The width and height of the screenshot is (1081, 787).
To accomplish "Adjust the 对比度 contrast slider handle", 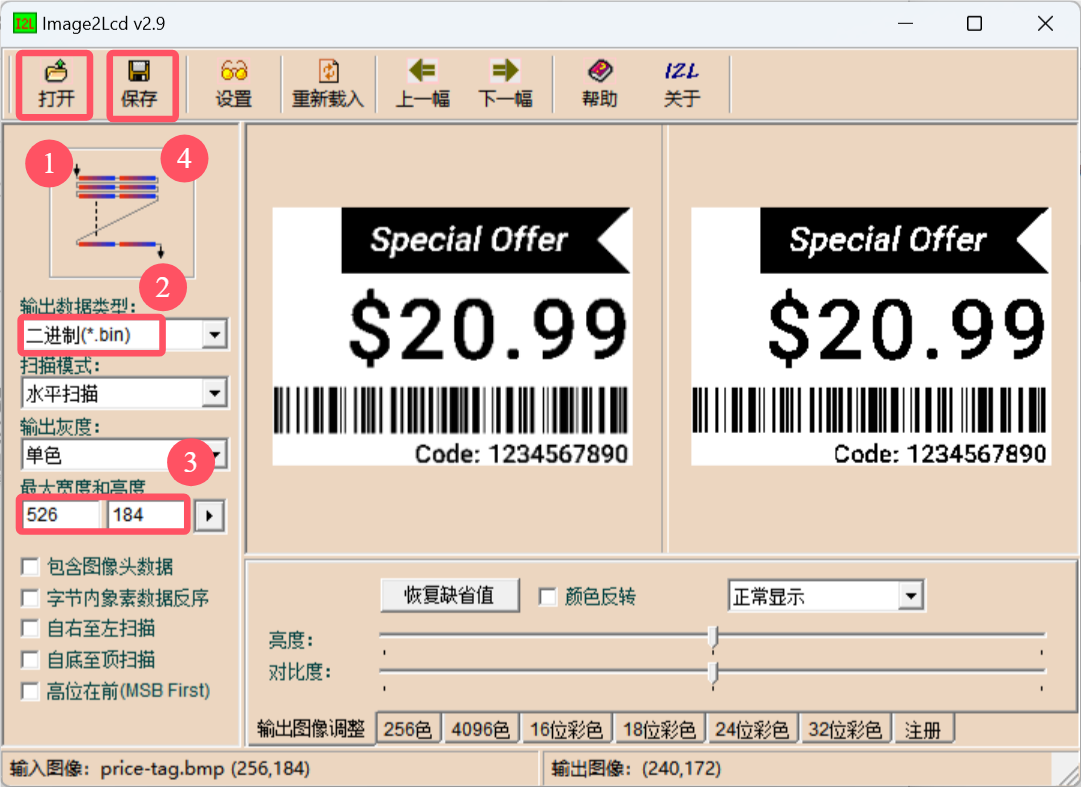I will point(714,672).
